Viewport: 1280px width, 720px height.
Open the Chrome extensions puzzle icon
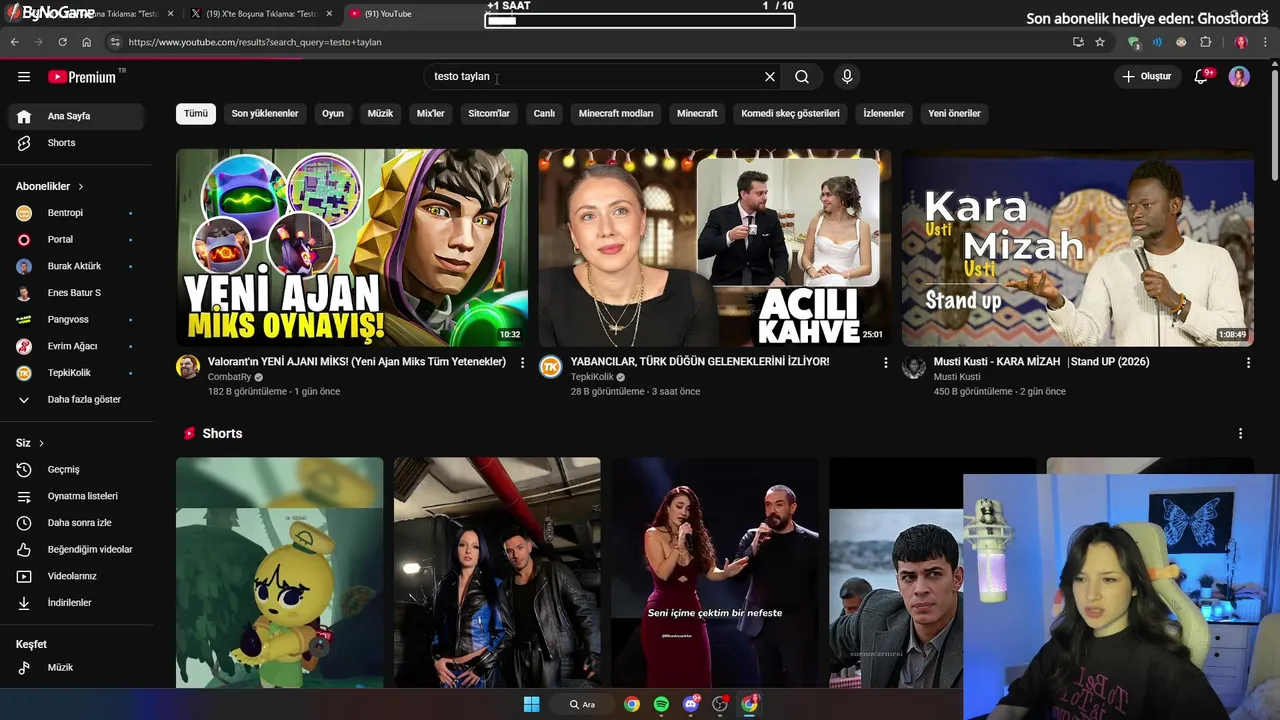1205,42
